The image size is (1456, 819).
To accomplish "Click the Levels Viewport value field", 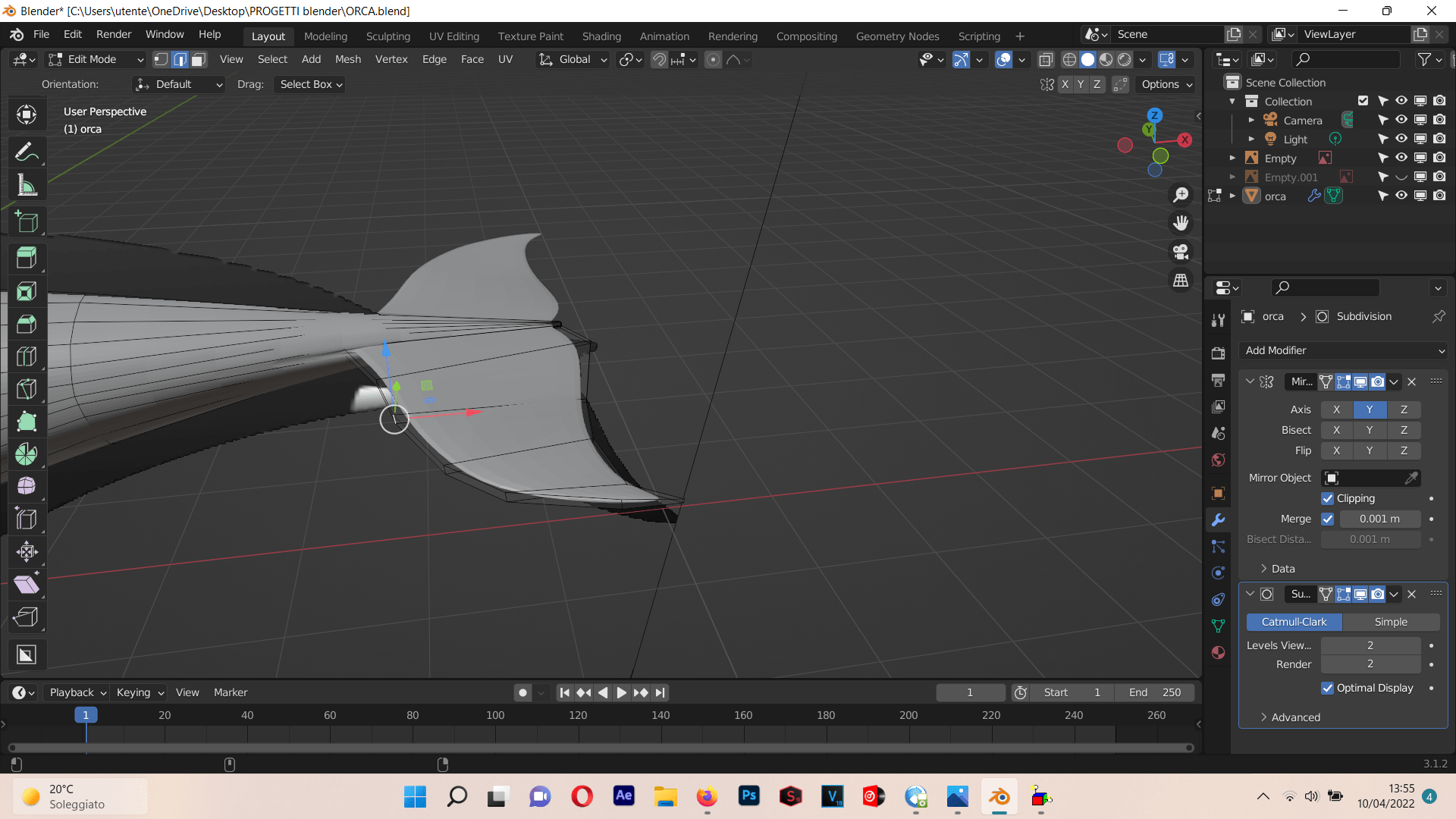I will coord(1370,645).
